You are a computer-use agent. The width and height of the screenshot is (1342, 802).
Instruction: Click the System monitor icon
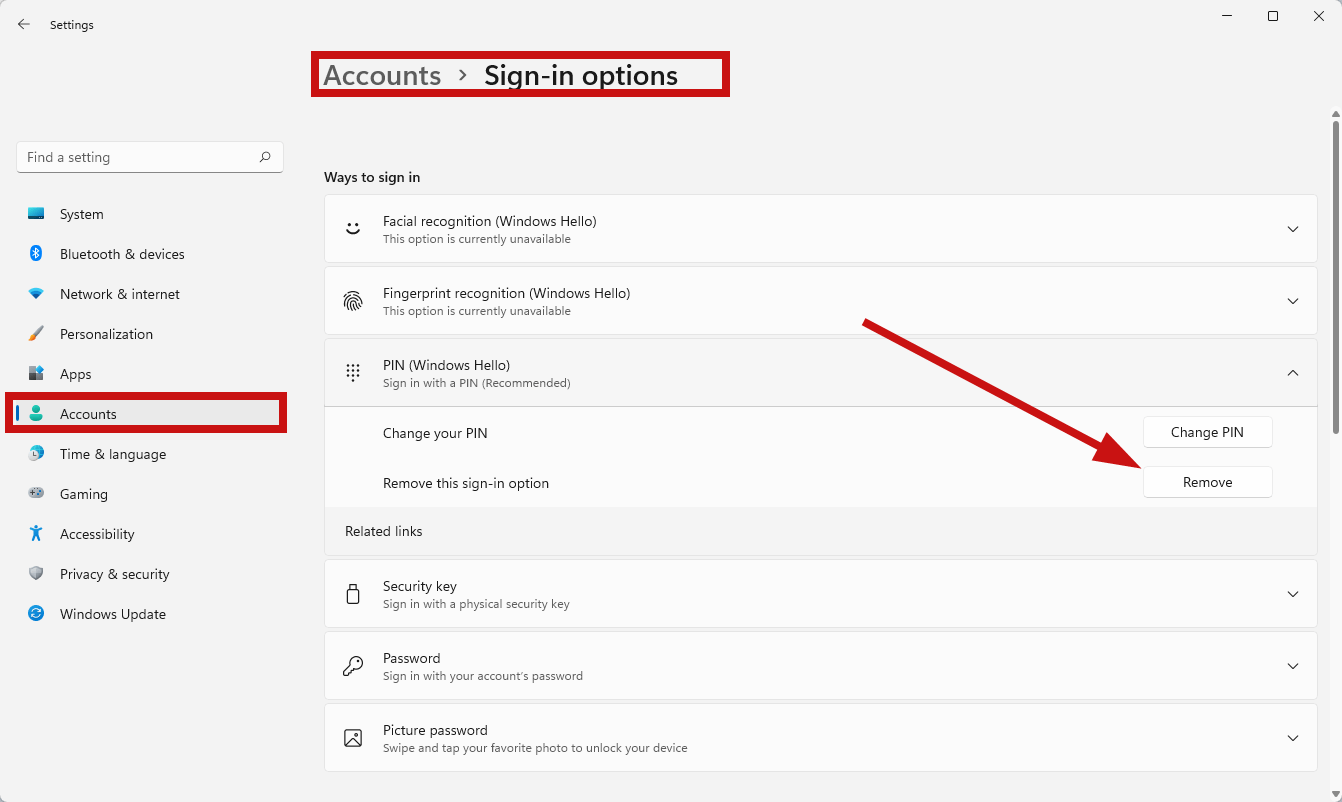[x=36, y=214]
